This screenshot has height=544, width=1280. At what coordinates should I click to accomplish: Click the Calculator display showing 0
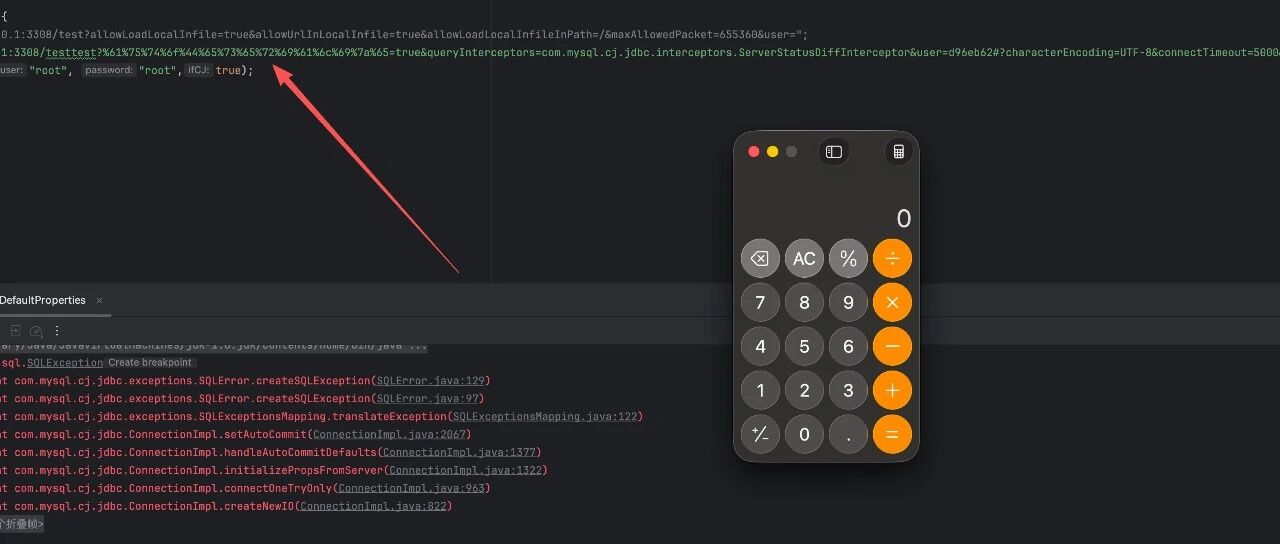click(x=903, y=219)
